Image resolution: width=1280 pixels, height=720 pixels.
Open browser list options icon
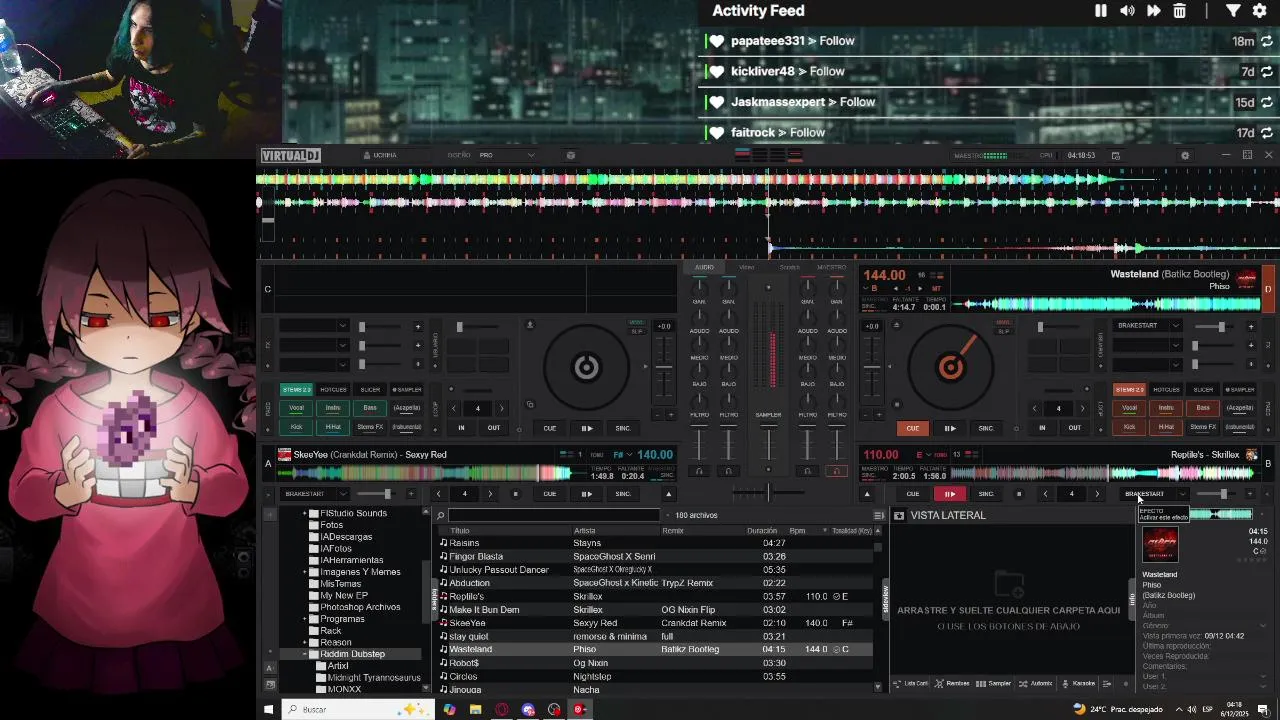point(879,515)
